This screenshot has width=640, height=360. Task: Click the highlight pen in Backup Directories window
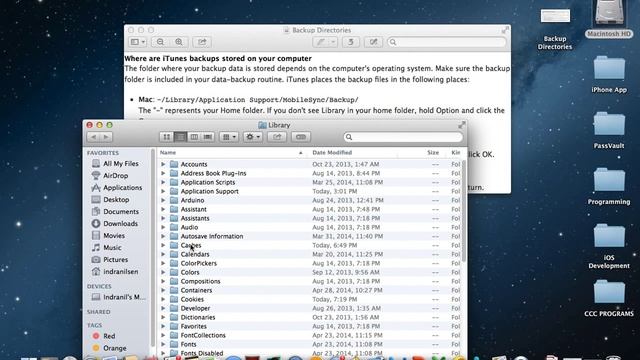(321, 42)
